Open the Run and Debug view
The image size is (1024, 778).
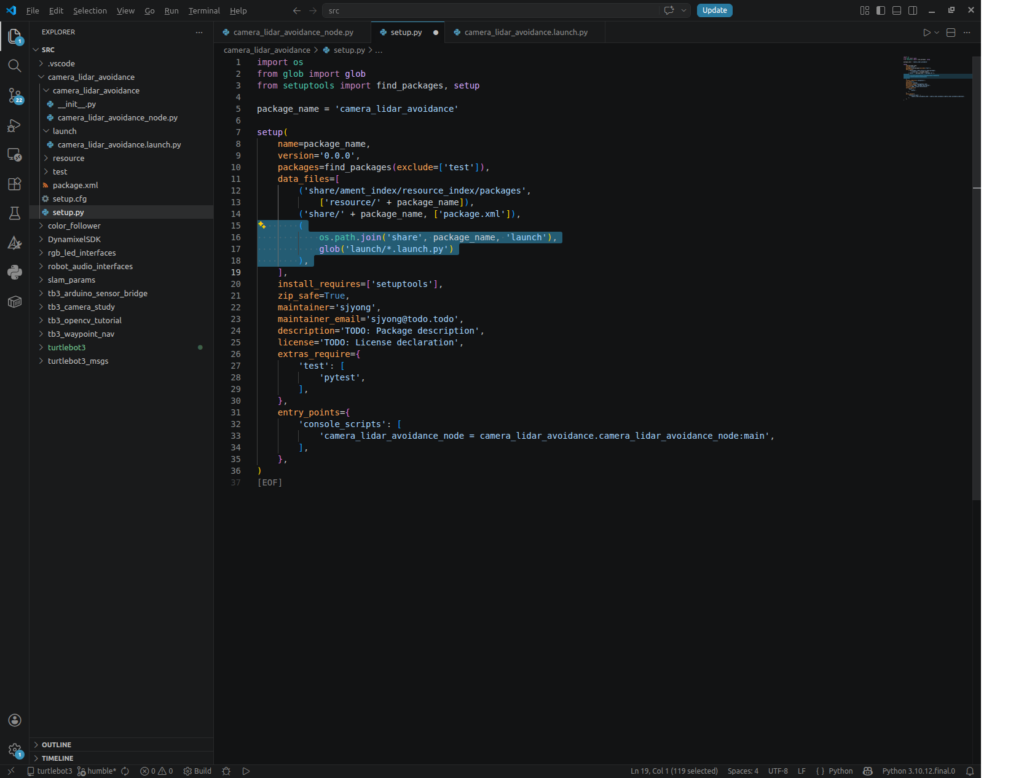click(14, 125)
